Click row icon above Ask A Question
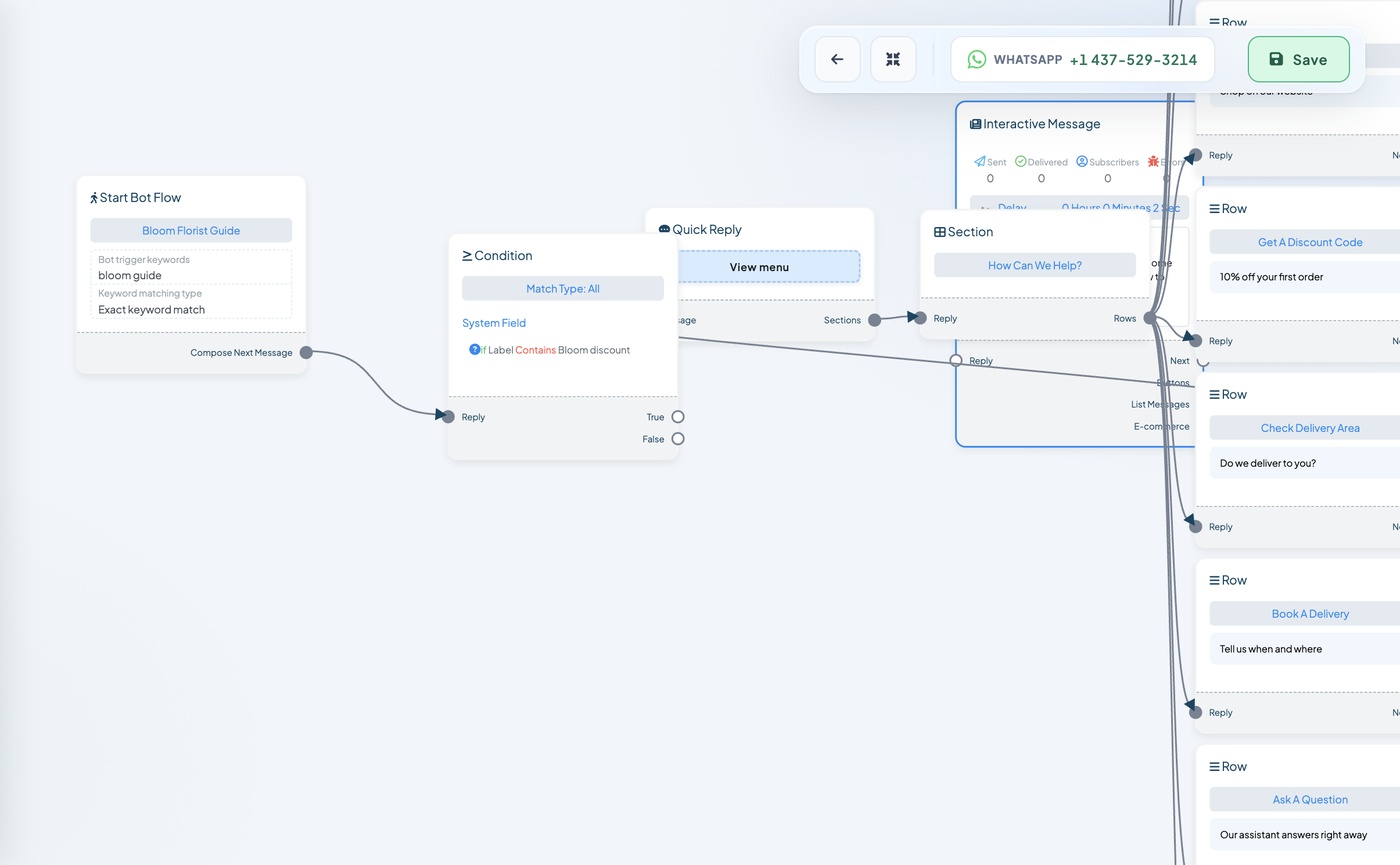Viewport: 1400px width, 865px height. pos(1215,767)
